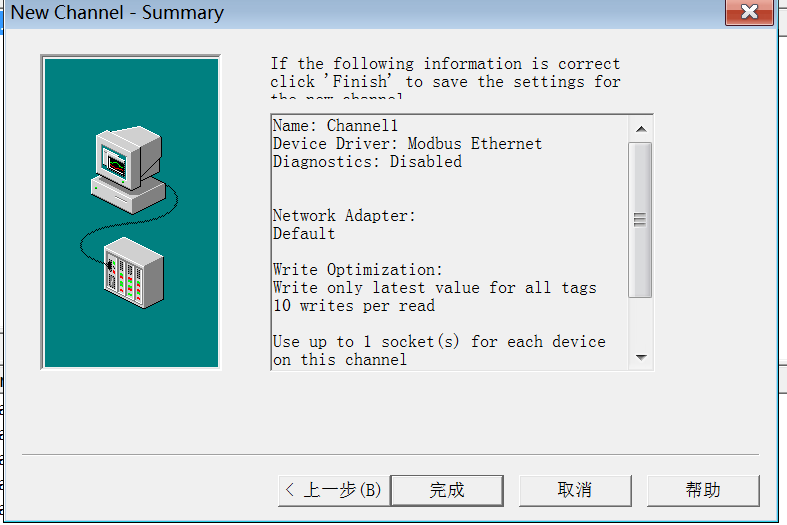Go back with the 上一步(B) button
787x525 pixels.
click(333, 490)
